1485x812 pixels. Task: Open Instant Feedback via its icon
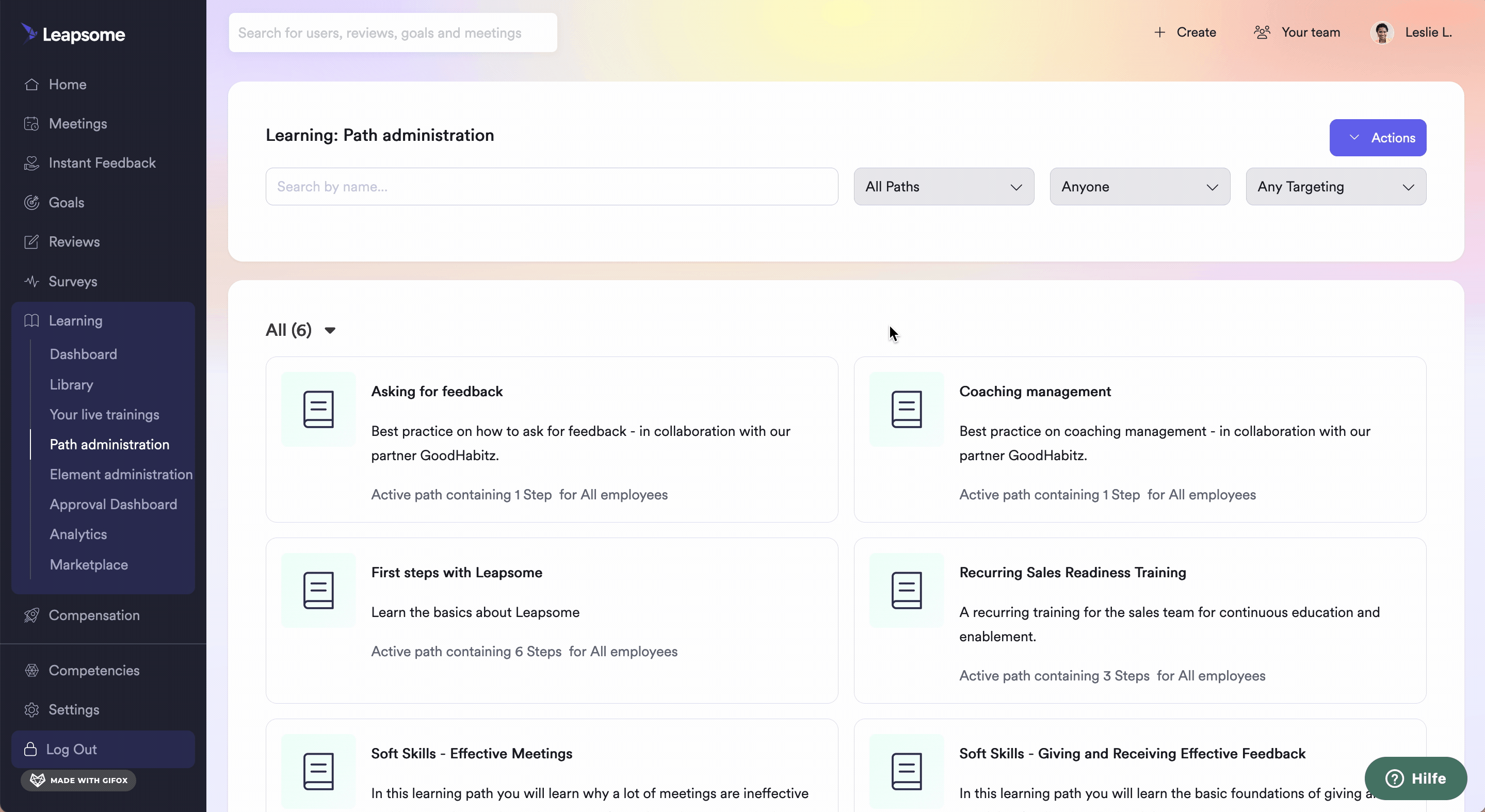31,163
